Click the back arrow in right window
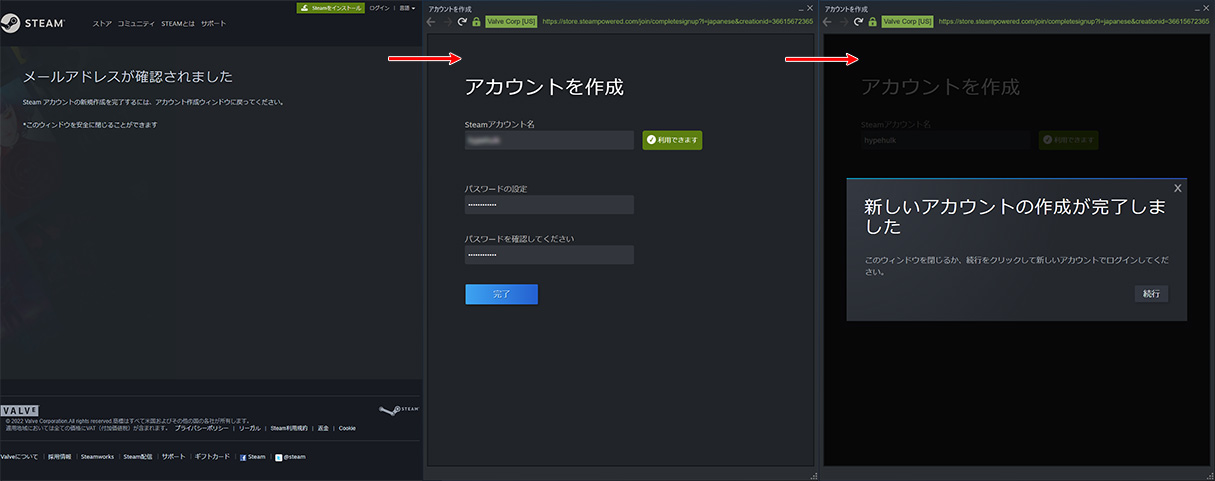This screenshot has width=1215, height=481. pos(828,21)
